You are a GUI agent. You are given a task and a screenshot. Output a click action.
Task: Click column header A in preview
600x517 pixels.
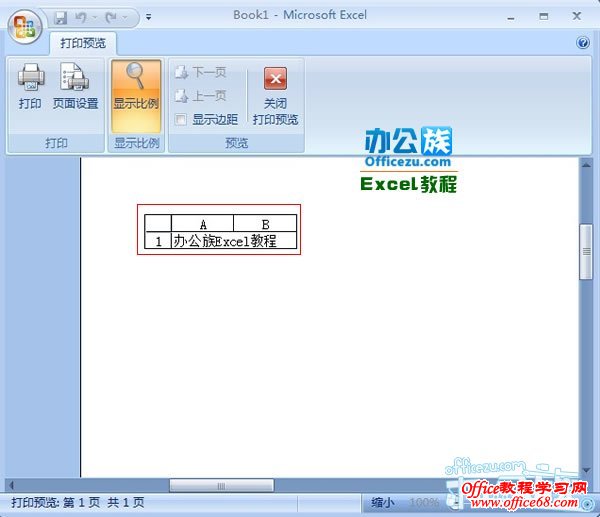203,223
